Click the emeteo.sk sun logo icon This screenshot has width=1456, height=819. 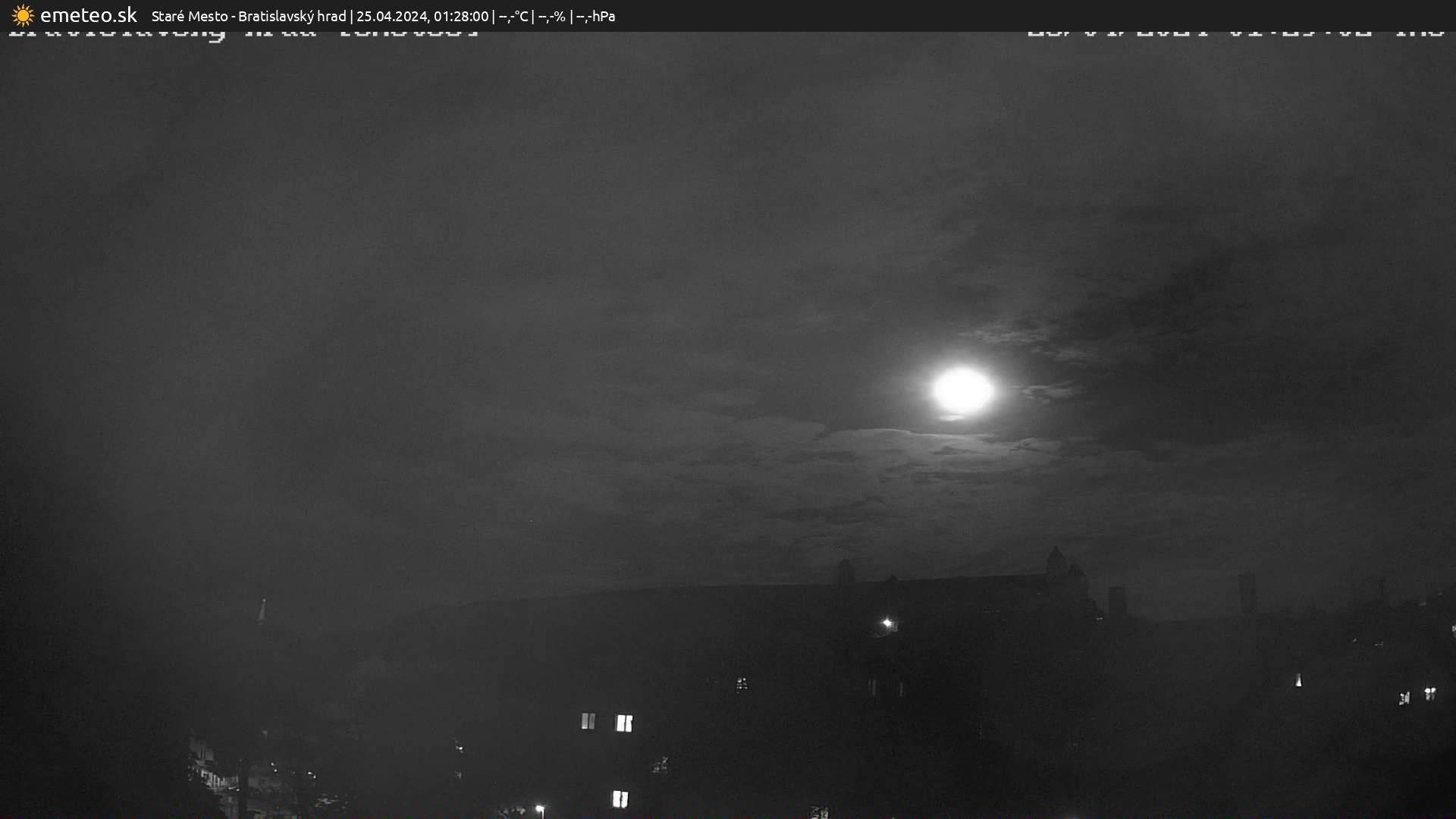23,16
